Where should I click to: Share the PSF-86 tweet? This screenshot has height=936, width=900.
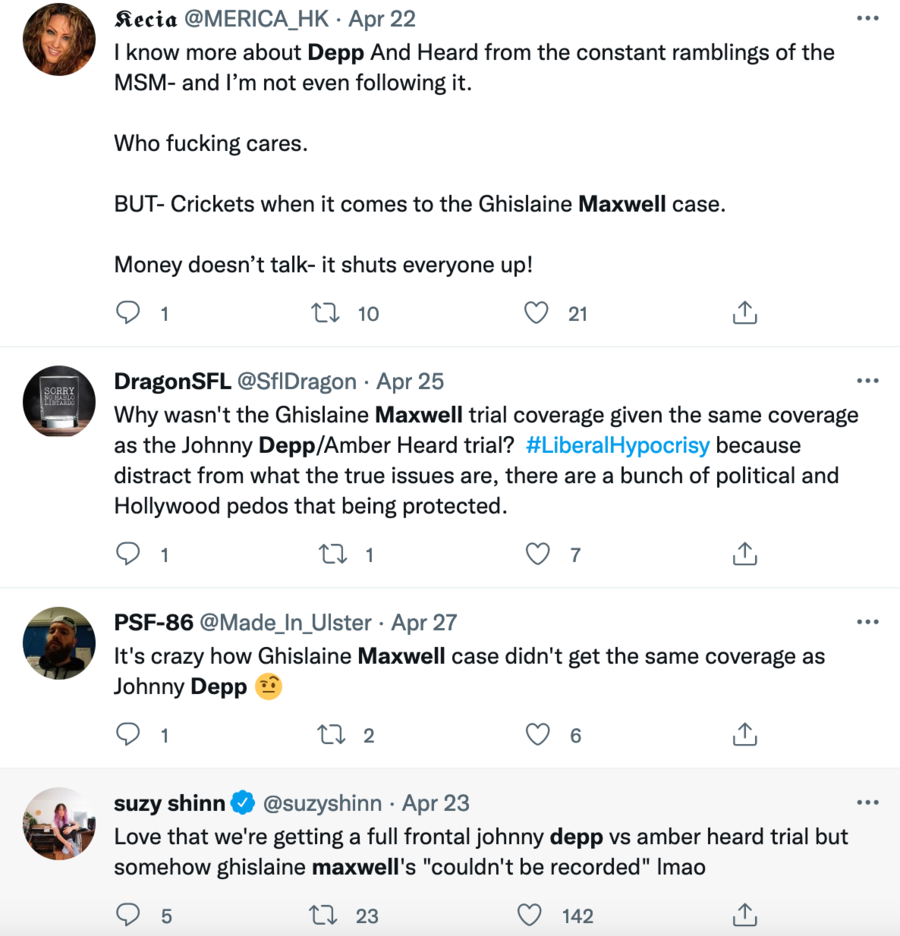[743, 735]
